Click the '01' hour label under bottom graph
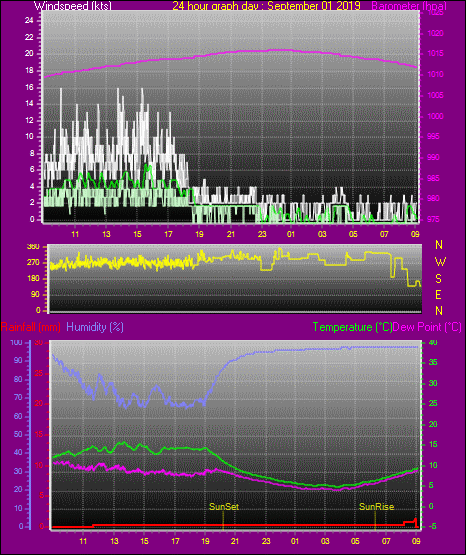Image resolution: width=466 pixels, height=555 pixels. [295, 541]
